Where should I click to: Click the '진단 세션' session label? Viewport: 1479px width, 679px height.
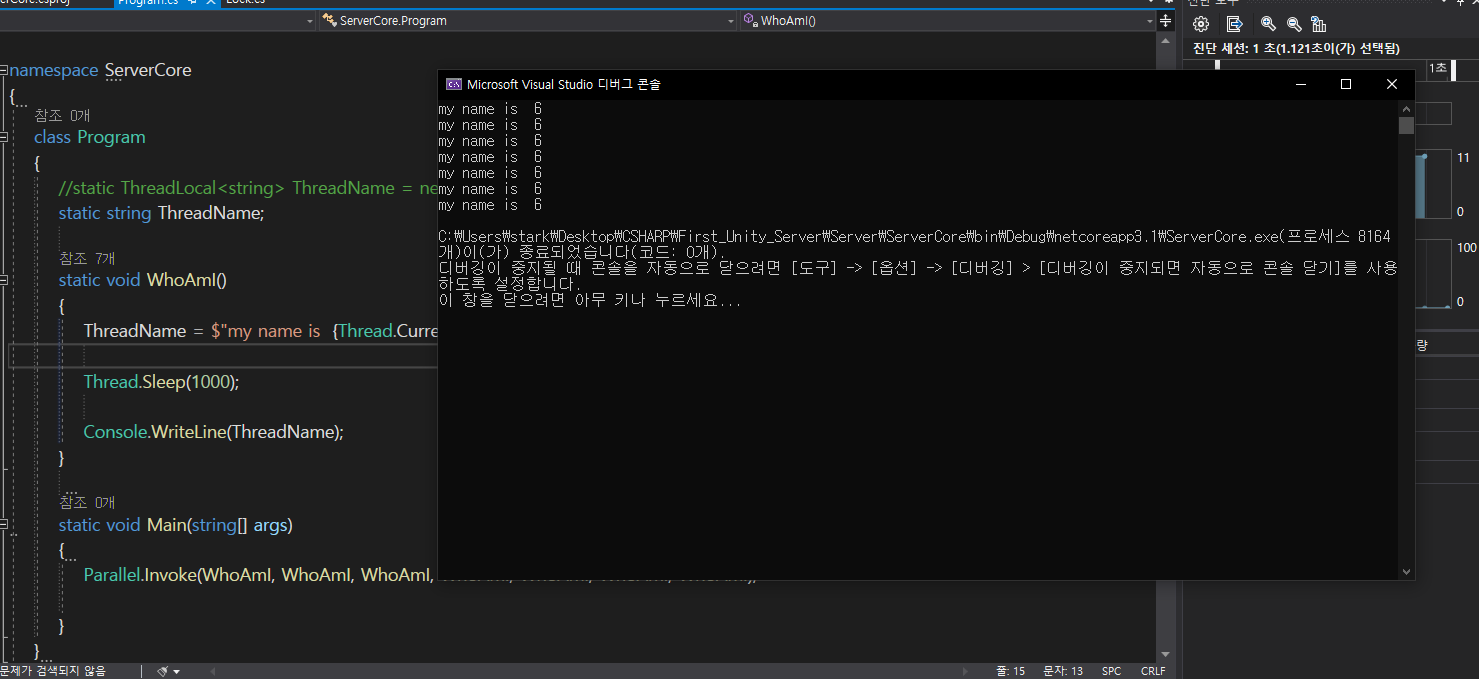pyautogui.click(x=1296, y=48)
